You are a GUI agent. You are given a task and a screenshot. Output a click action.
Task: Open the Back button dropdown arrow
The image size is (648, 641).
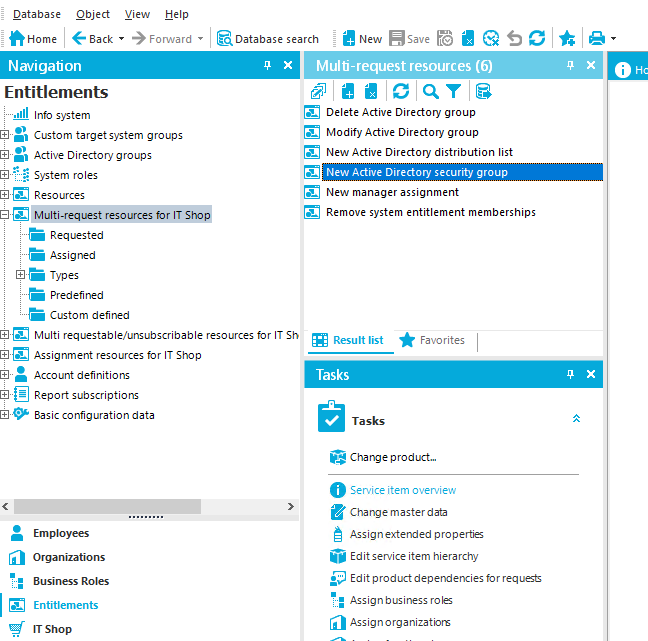click(121, 39)
